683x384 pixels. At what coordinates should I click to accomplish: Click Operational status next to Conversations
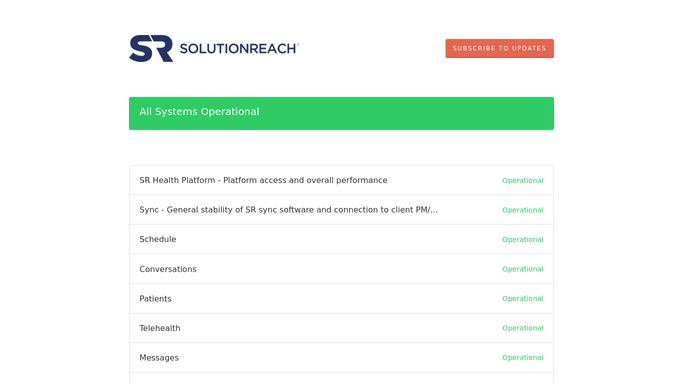click(x=522, y=269)
